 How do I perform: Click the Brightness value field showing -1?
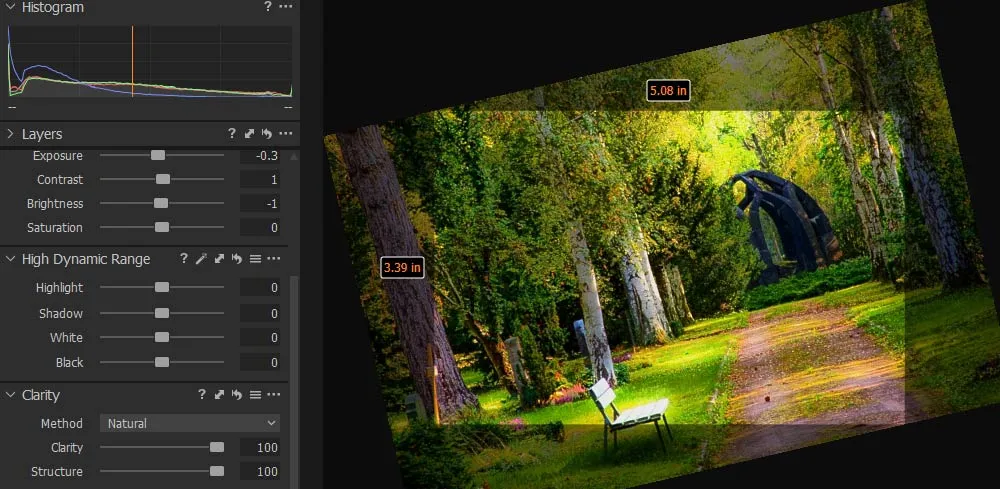coord(260,203)
